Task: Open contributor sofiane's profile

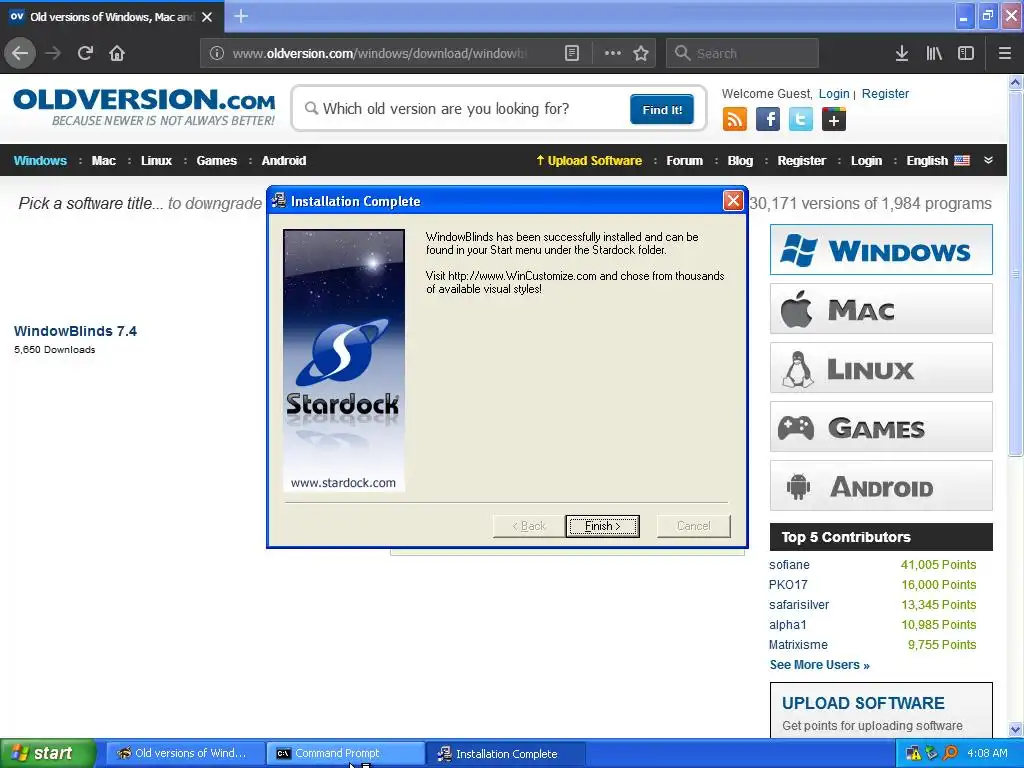Action: click(789, 565)
